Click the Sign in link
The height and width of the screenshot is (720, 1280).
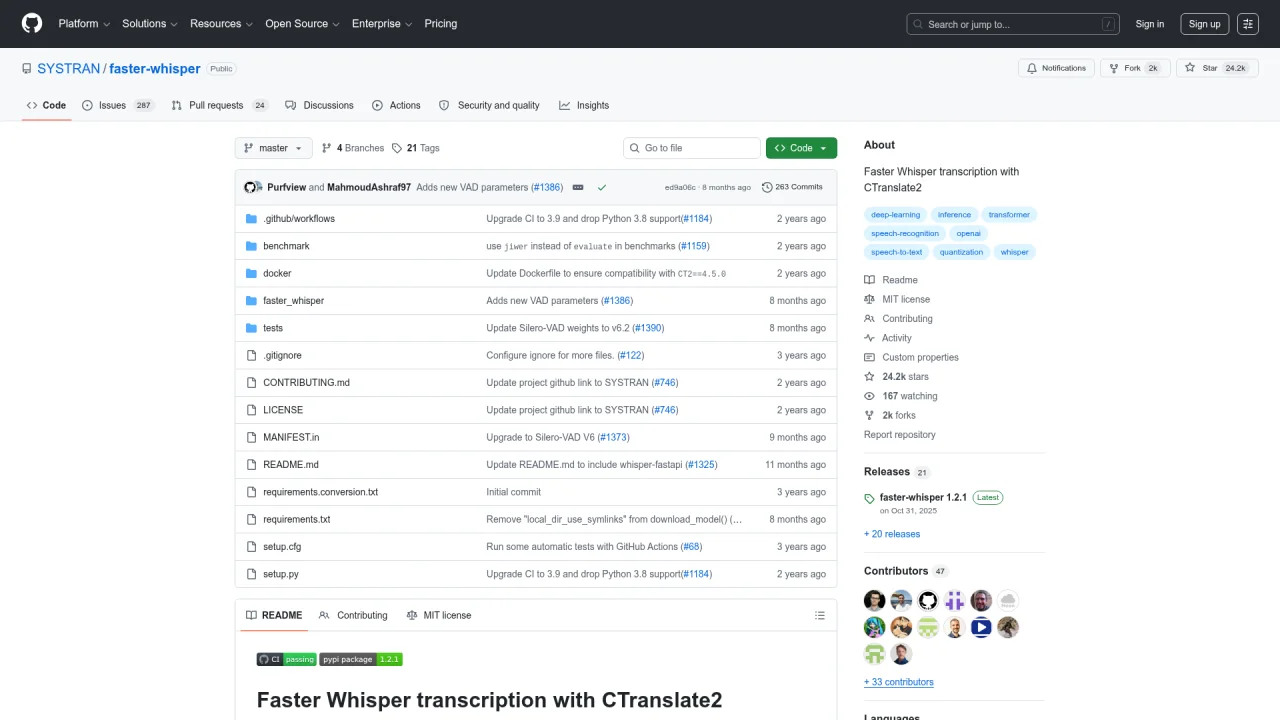pos(1149,24)
